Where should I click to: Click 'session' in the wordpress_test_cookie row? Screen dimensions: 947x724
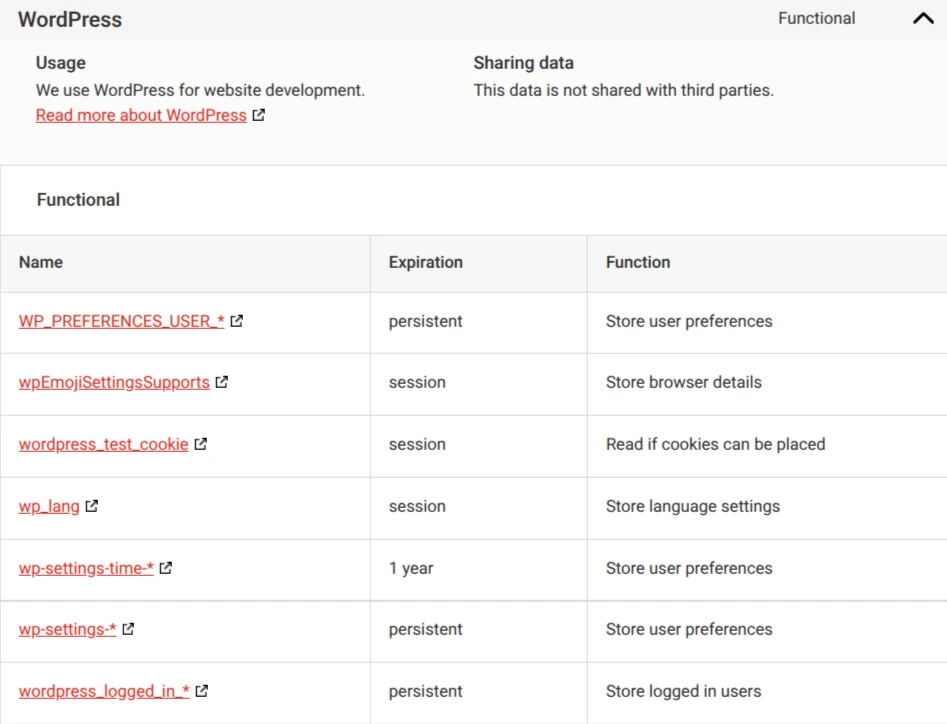point(417,444)
